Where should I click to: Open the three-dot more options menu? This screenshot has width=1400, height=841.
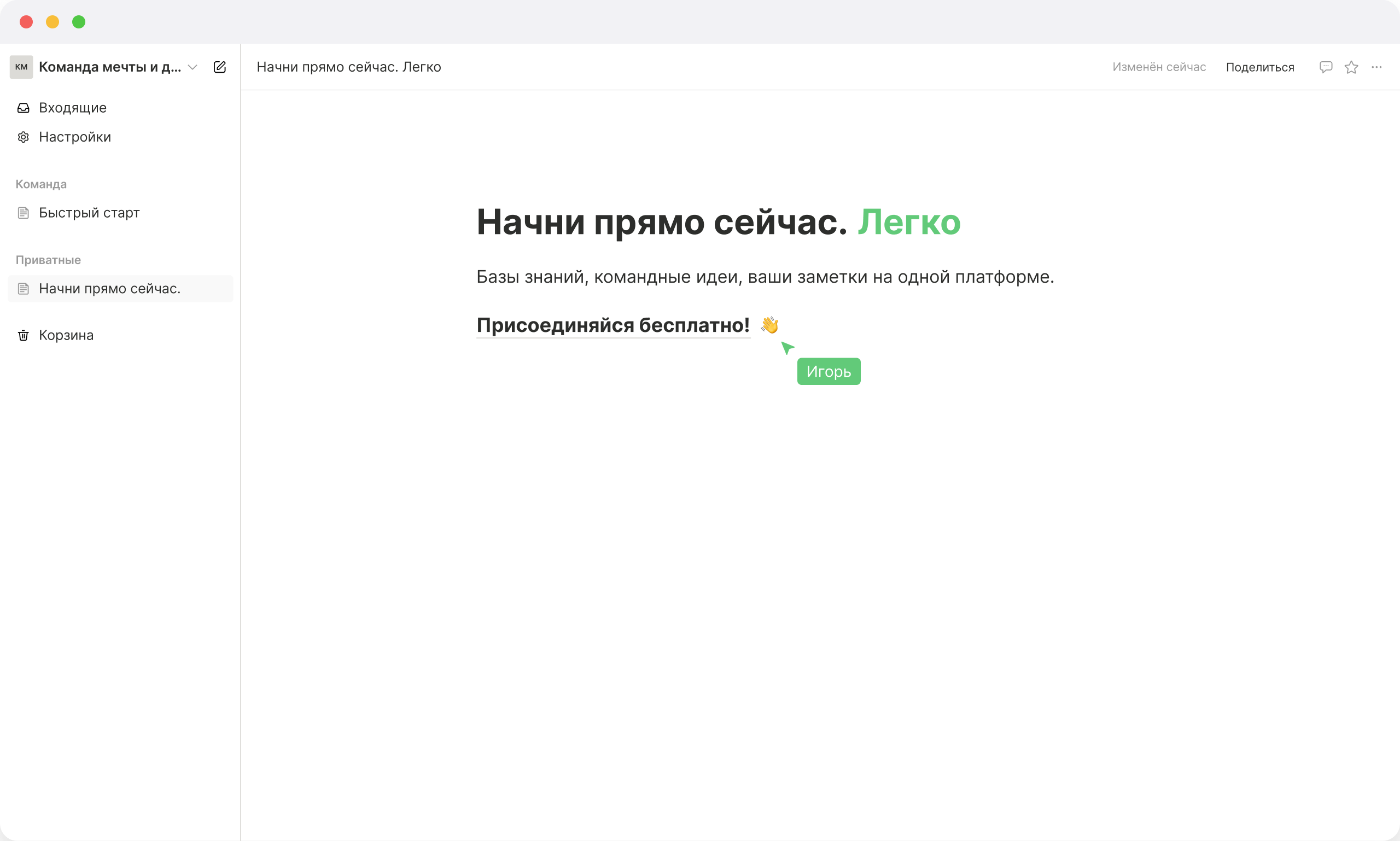pyautogui.click(x=1377, y=67)
